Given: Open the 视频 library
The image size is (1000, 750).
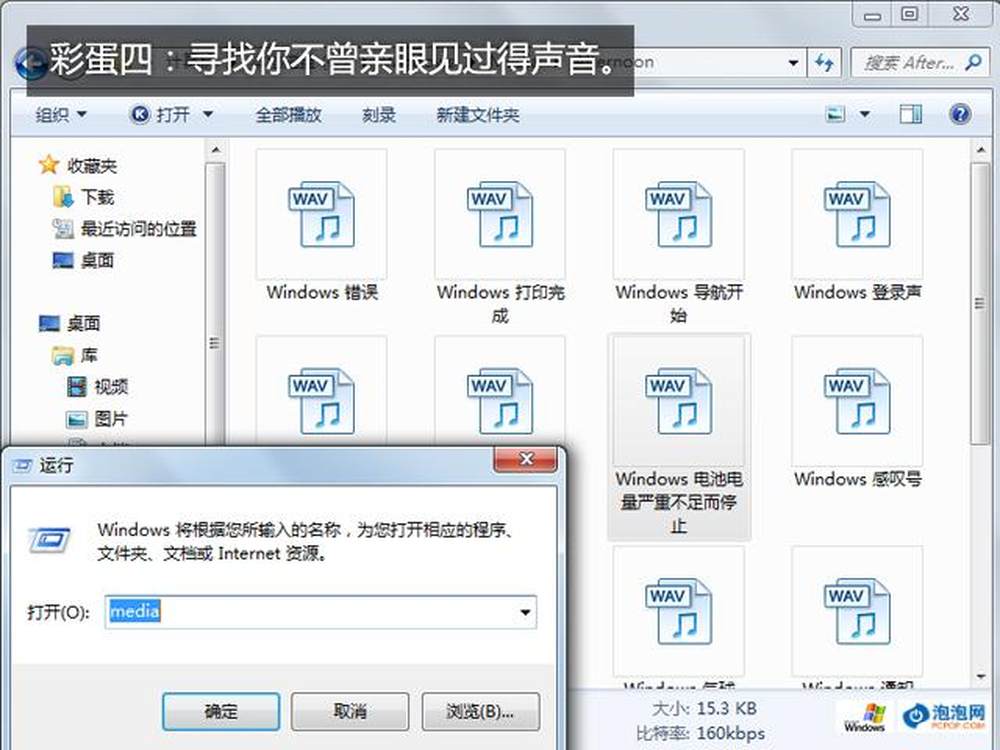Looking at the screenshot, I should [98, 386].
